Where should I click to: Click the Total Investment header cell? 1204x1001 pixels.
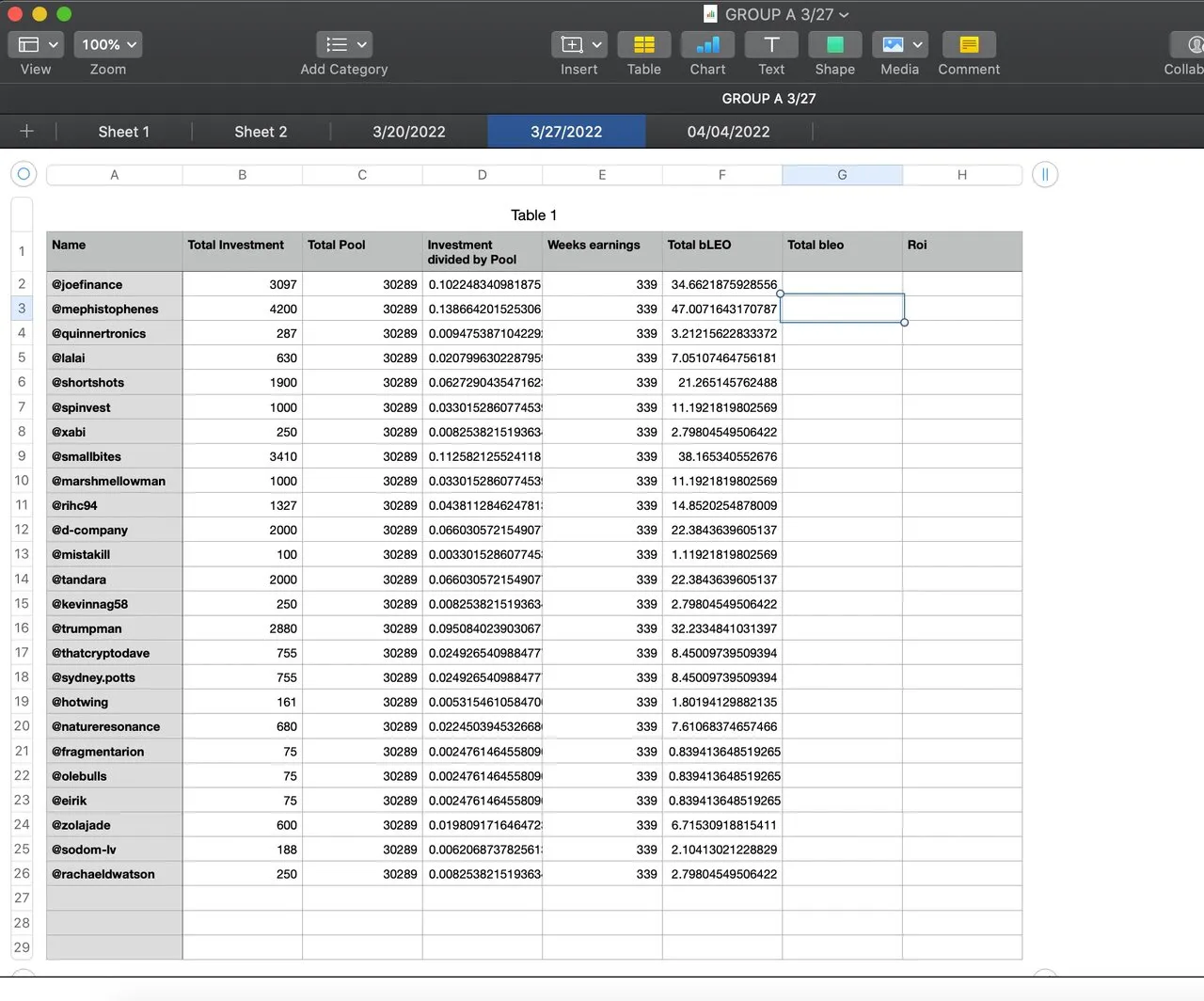(243, 252)
